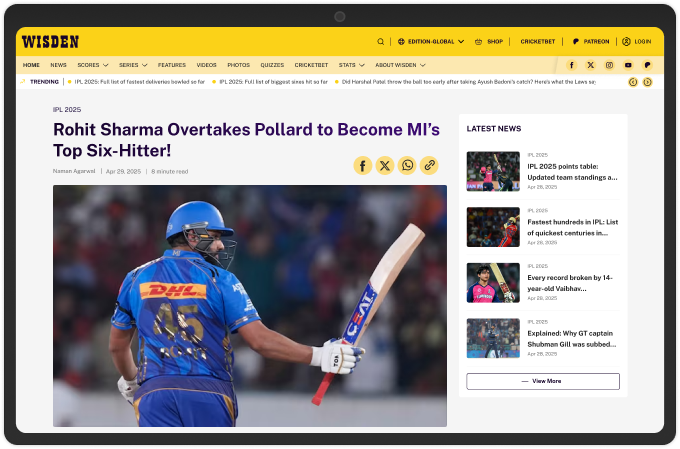The image size is (680, 449).
Task: Open the Videos menu item
Action: pyautogui.click(x=206, y=65)
